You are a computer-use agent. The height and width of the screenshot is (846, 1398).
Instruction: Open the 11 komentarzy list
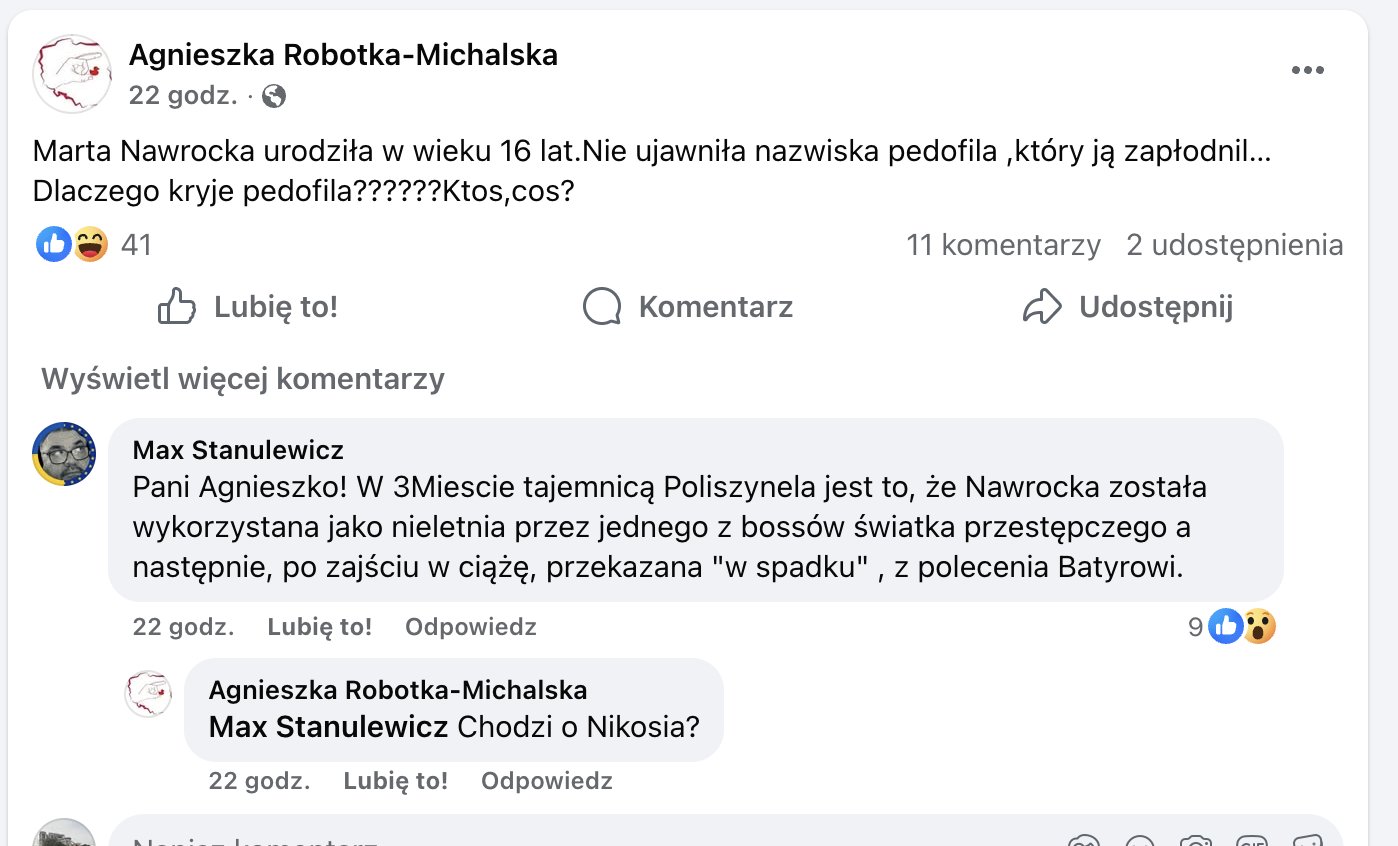tap(1003, 245)
